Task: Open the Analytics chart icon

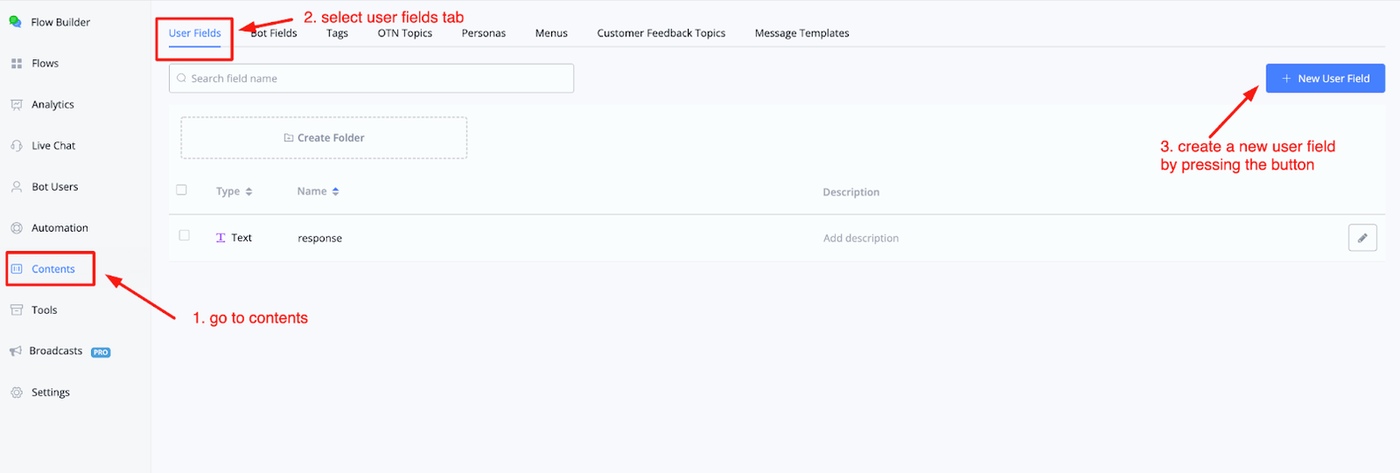Action: point(16,105)
